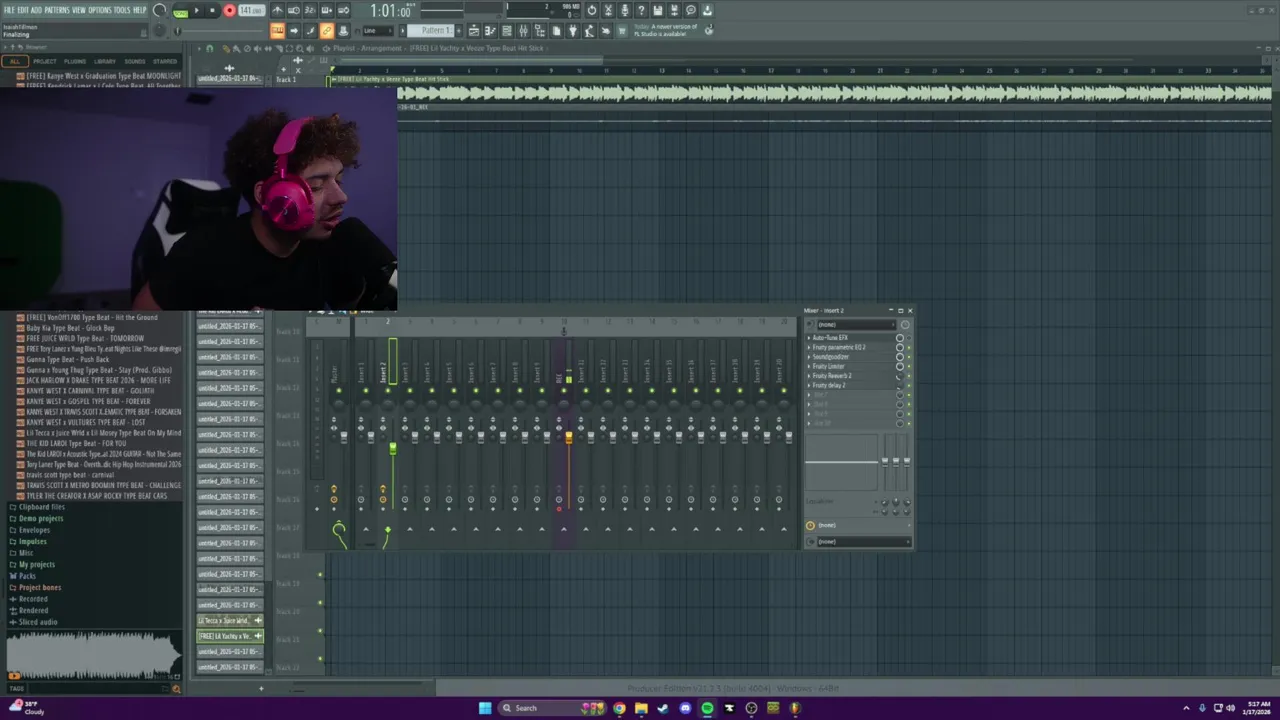This screenshot has height=720, width=1280.
Task: Toggle Song/Pattern mode green button
Action: (180, 12)
